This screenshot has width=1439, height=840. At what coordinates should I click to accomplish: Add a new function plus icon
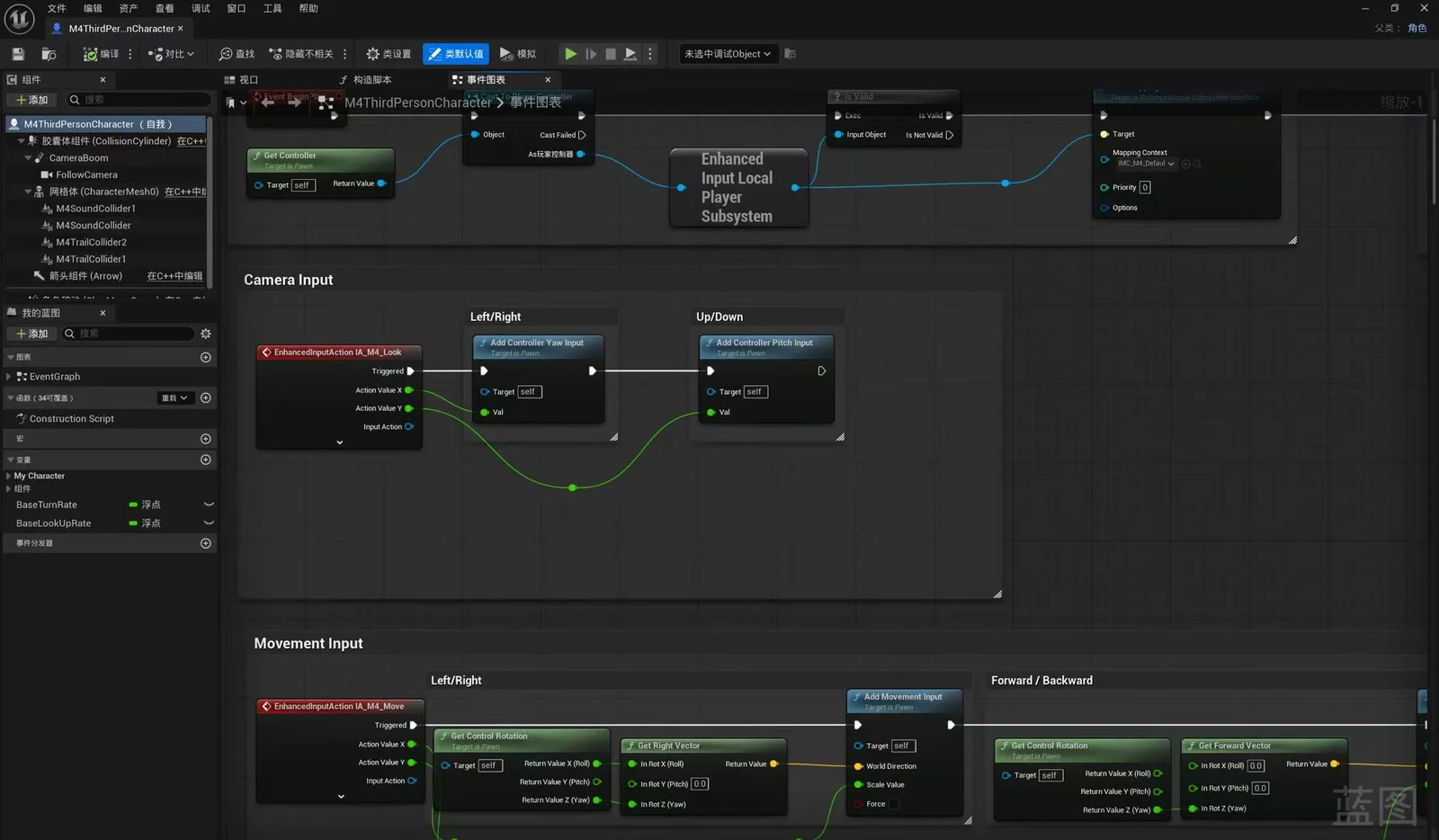[x=206, y=398]
